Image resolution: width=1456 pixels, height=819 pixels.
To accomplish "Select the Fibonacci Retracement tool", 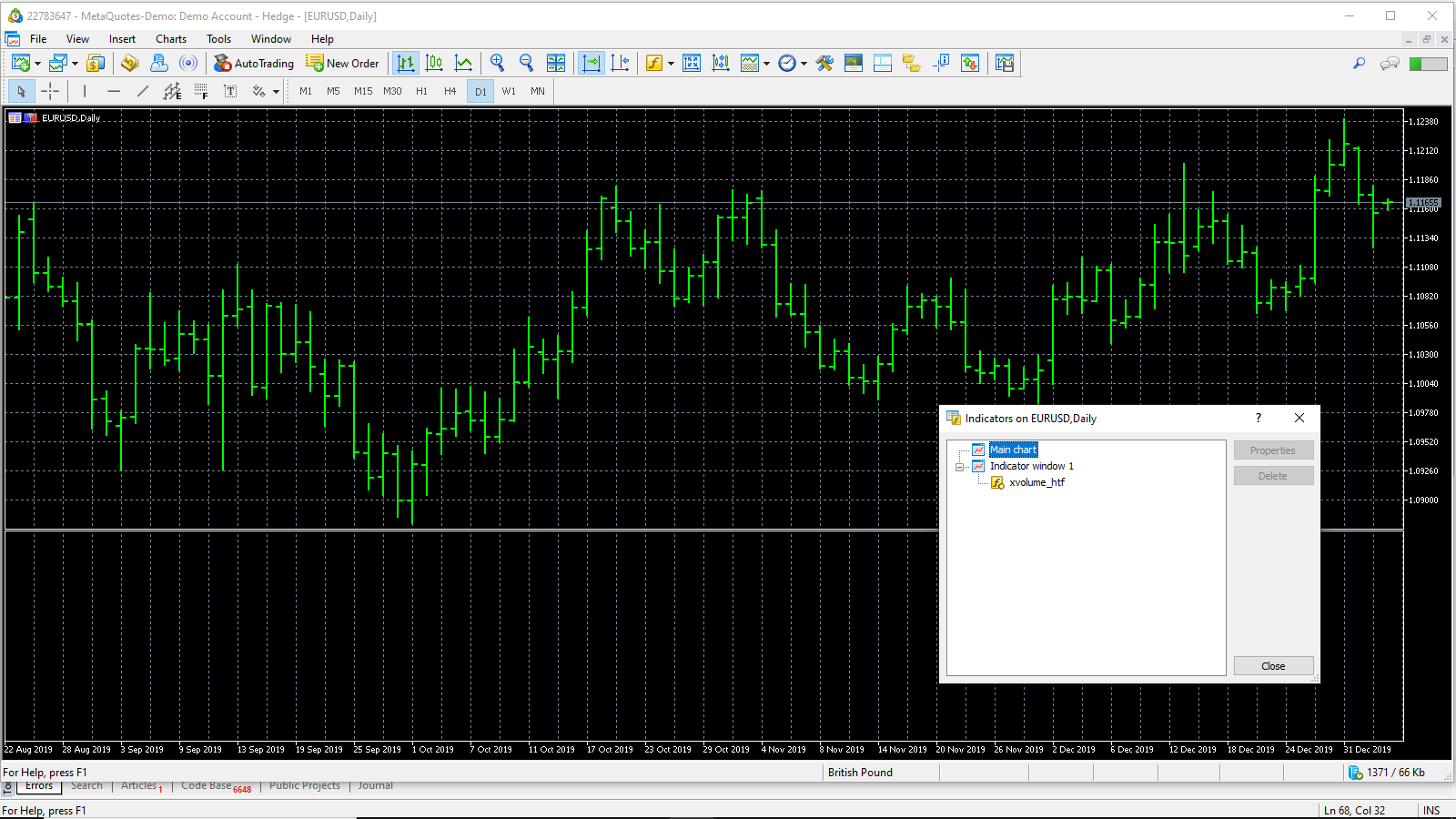I will tap(201, 91).
